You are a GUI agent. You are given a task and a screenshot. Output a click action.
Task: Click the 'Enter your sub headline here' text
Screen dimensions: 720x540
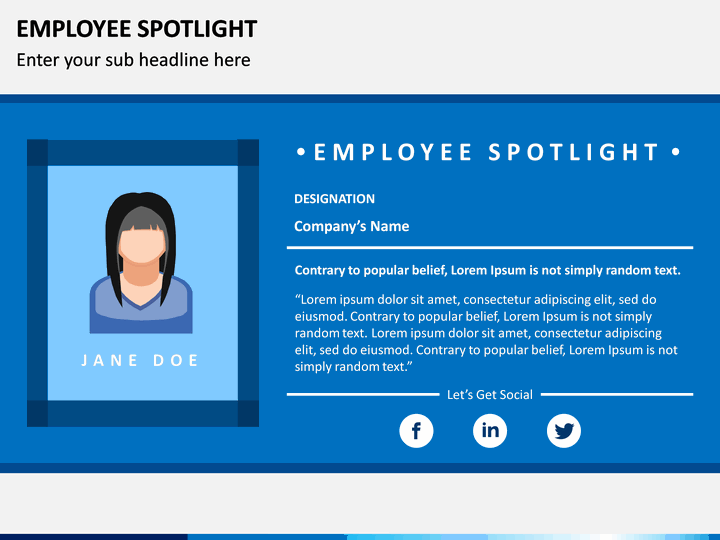[x=134, y=60]
